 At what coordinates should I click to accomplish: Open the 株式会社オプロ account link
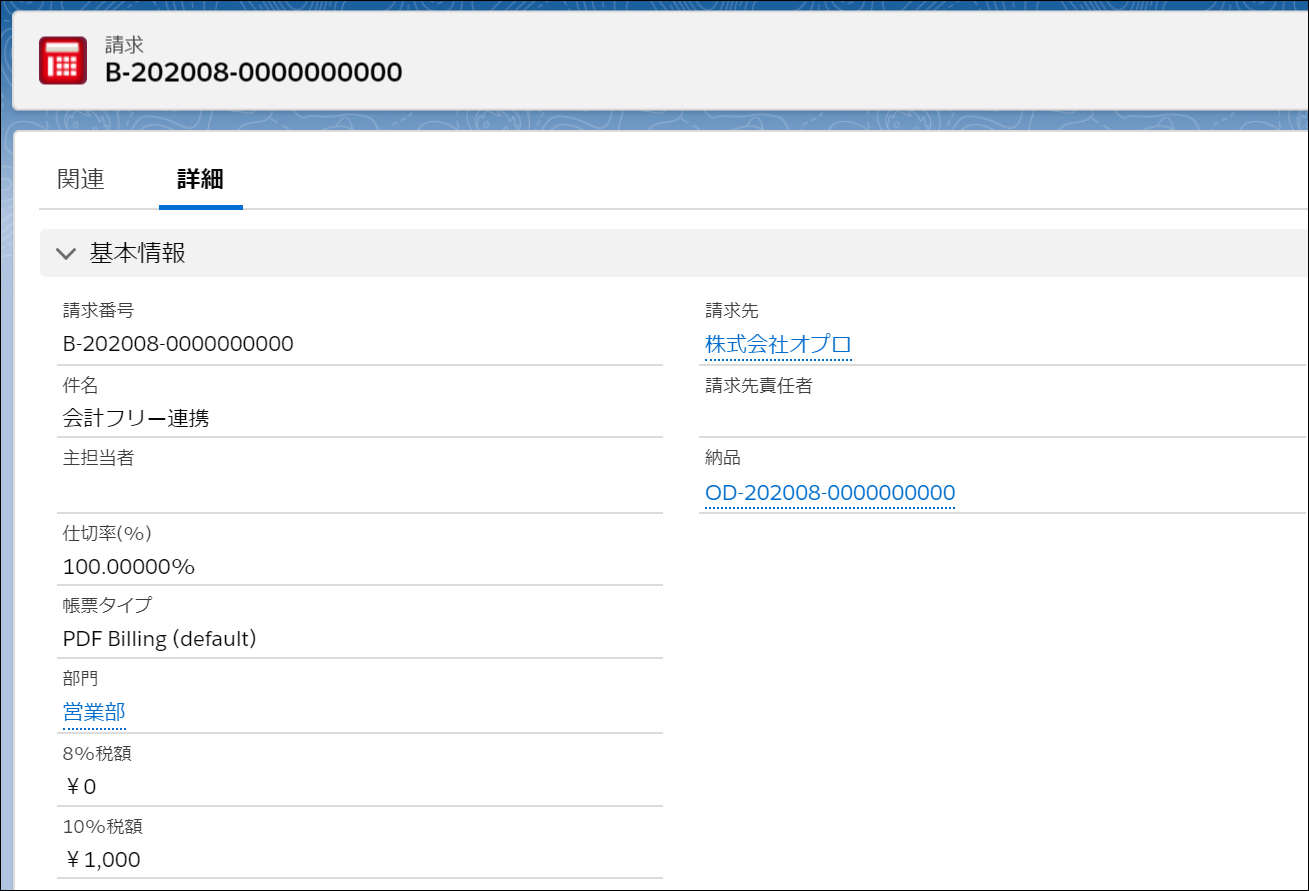778,345
